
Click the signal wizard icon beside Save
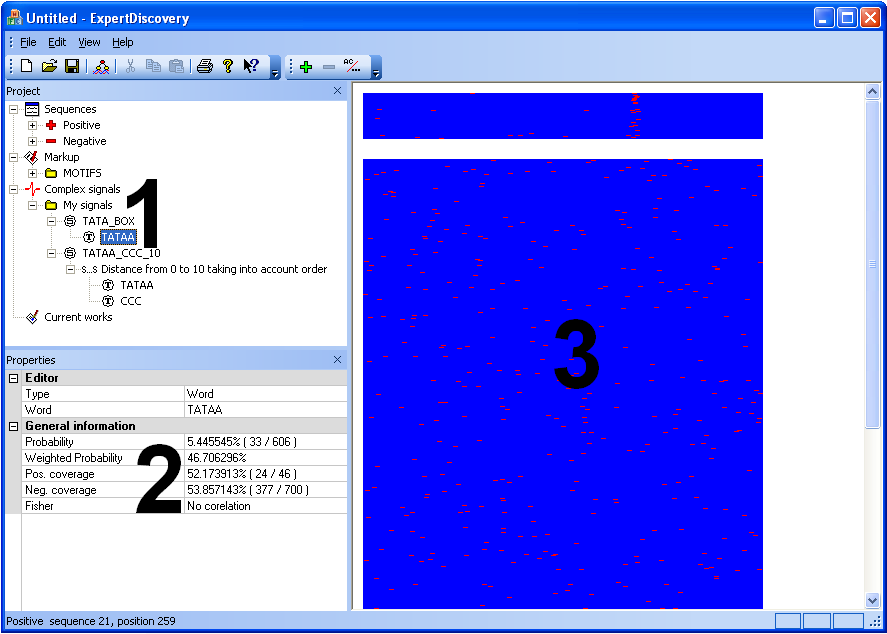[101, 67]
